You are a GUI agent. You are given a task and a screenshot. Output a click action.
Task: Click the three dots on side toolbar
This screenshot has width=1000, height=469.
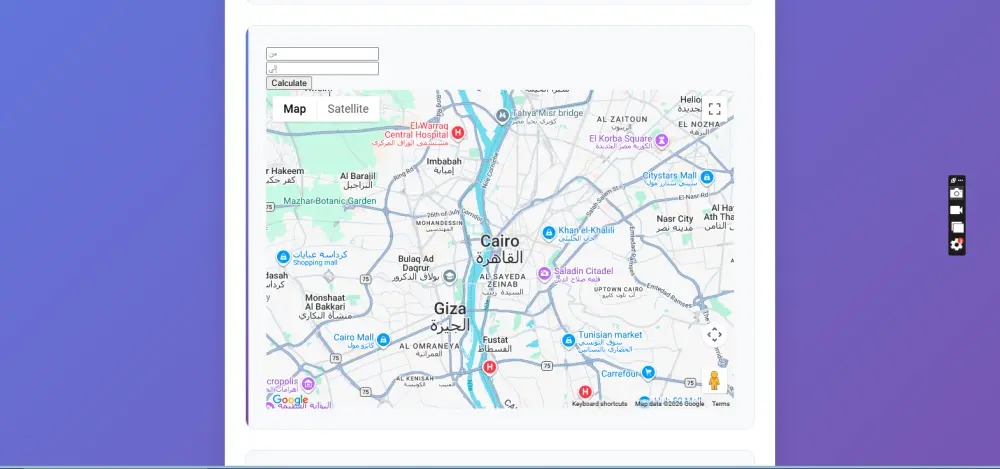(960, 181)
